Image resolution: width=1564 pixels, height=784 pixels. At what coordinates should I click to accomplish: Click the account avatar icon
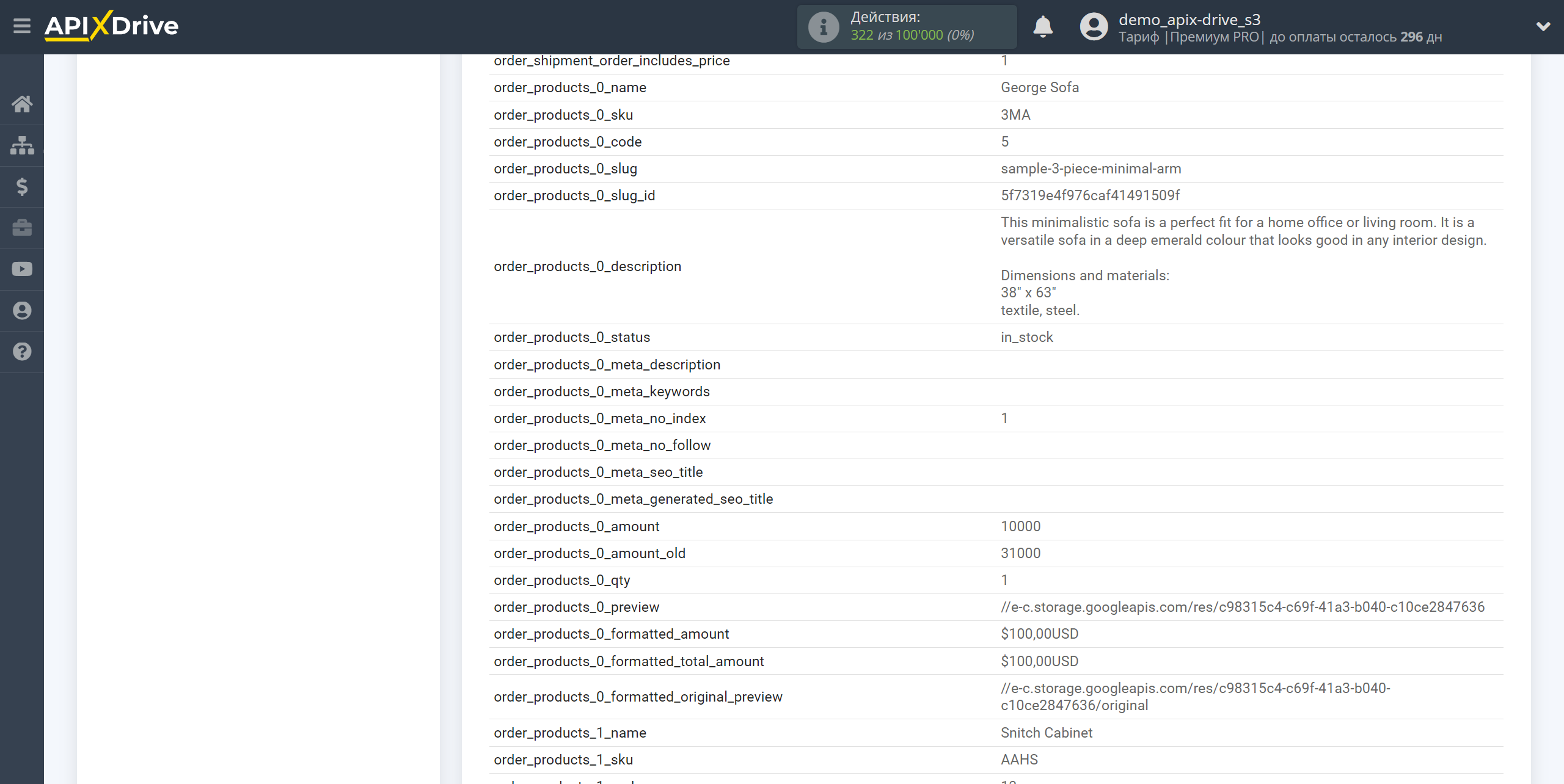[1094, 27]
